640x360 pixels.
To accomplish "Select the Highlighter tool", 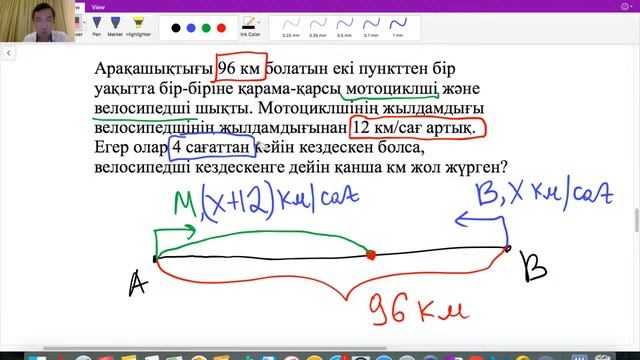I will pos(138,26).
